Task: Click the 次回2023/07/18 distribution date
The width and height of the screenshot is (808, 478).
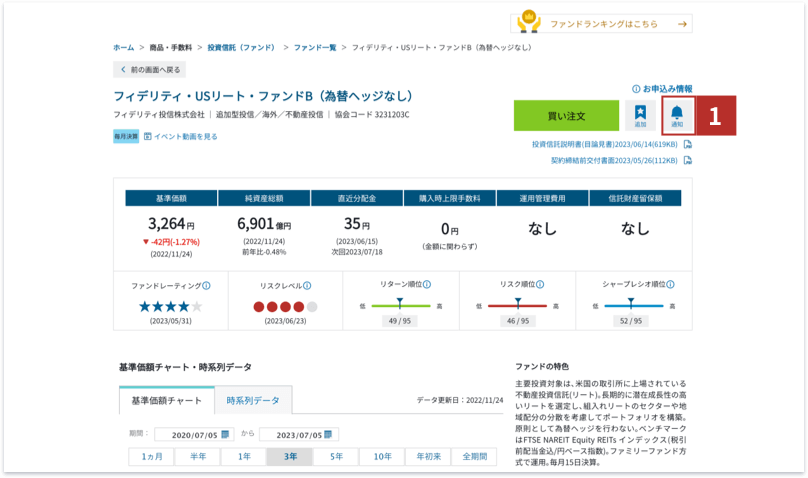Action: (357, 252)
